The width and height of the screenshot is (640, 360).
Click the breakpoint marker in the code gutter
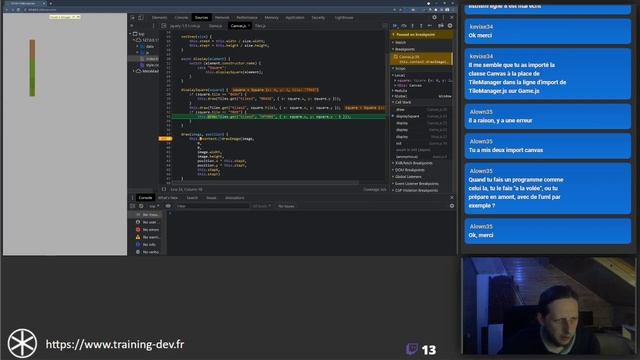[x=165, y=139]
